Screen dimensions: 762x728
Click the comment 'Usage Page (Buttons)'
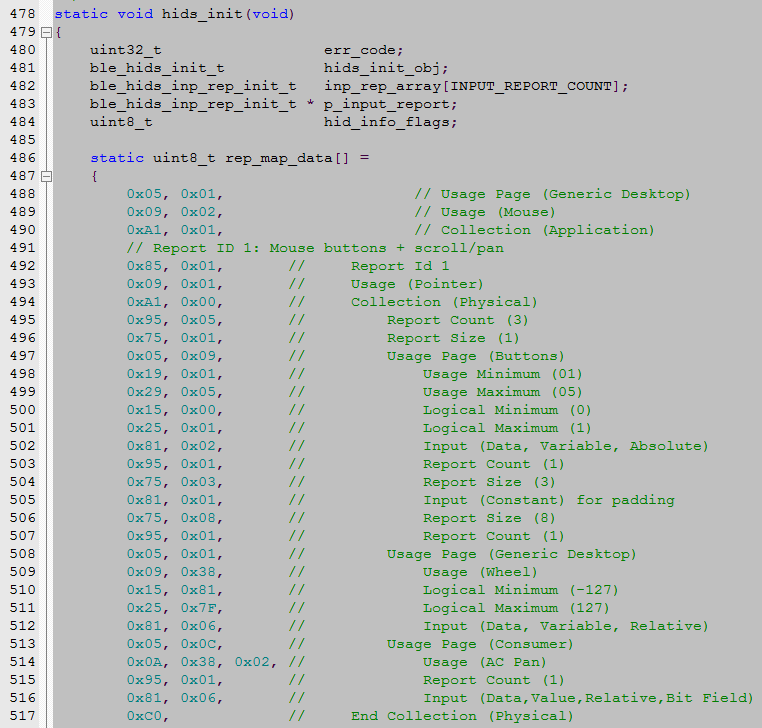click(x=475, y=356)
